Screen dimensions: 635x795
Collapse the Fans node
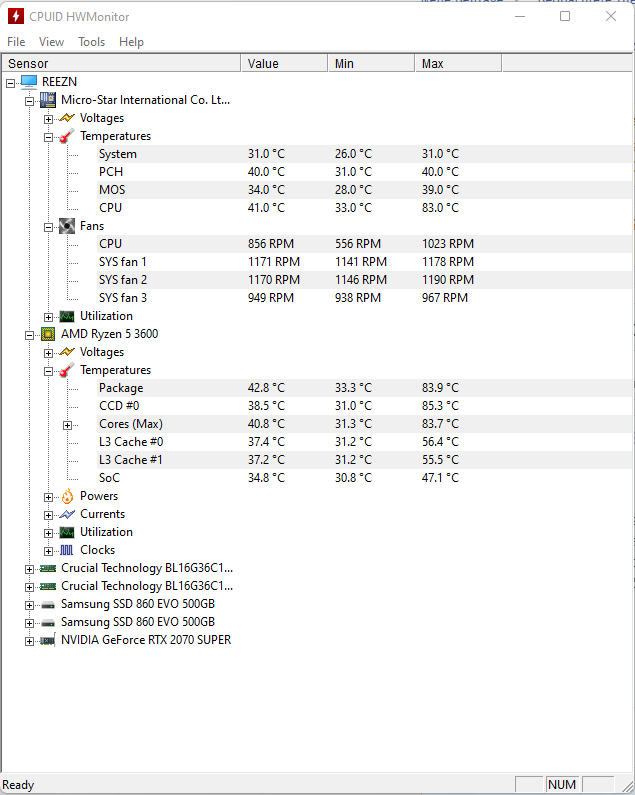pos(48,227)
